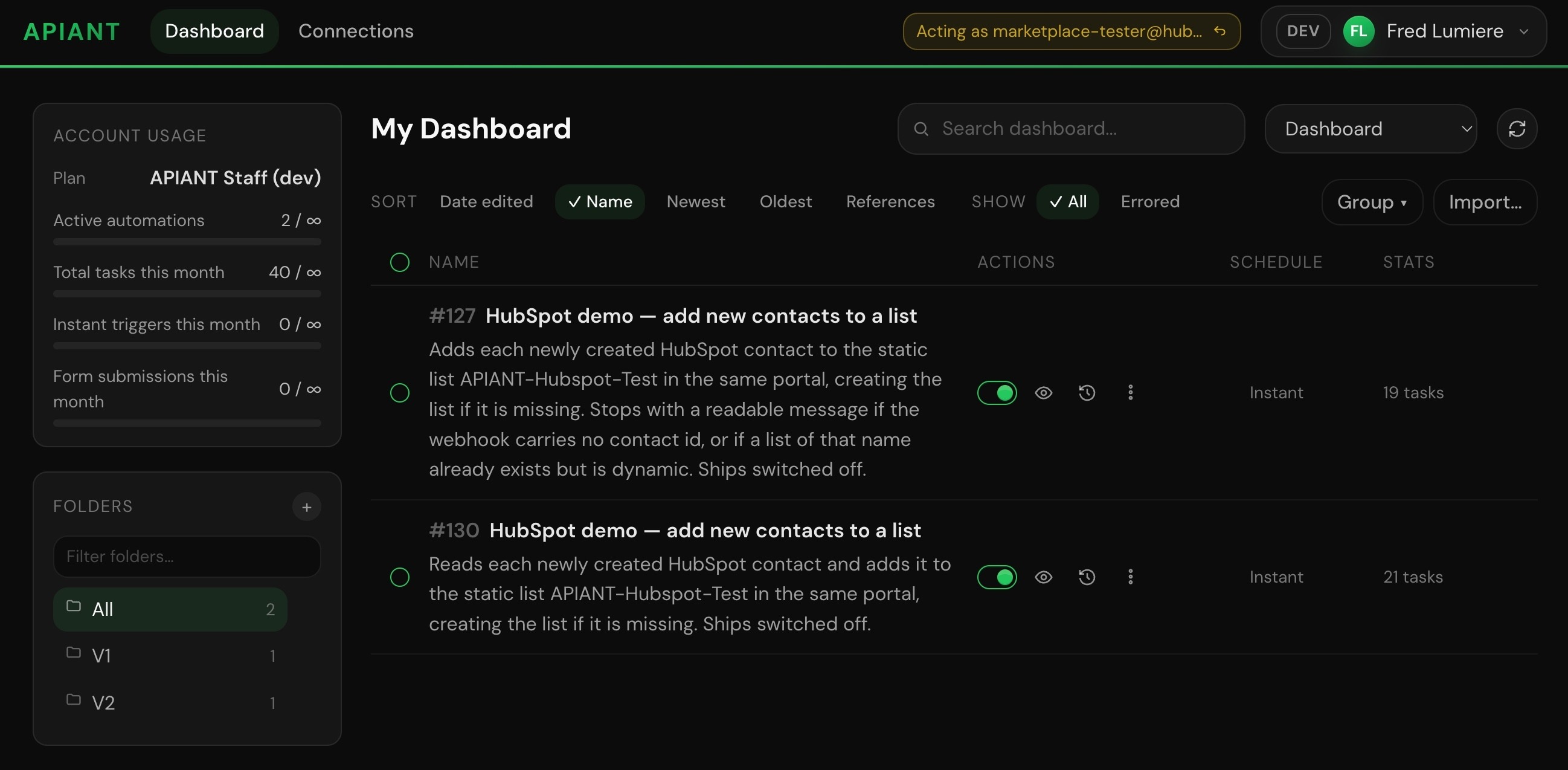
Task: View automation #127 with the eye icon
Action: coord(1043,393)
